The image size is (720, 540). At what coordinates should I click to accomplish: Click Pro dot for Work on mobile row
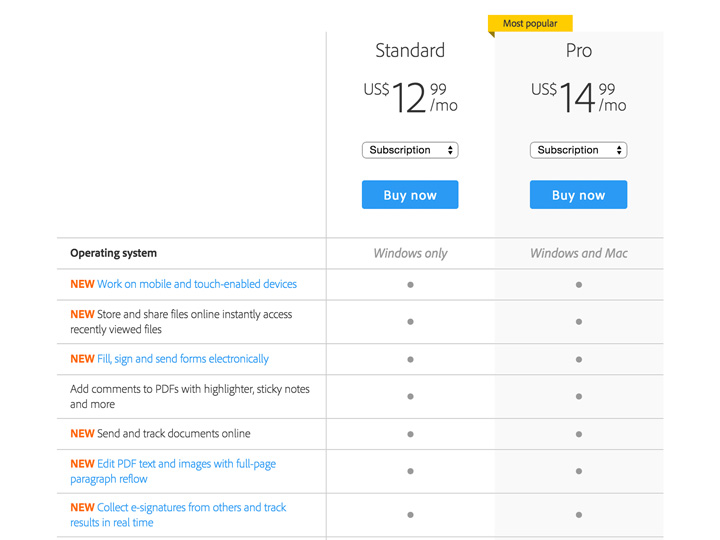(579, 285)
